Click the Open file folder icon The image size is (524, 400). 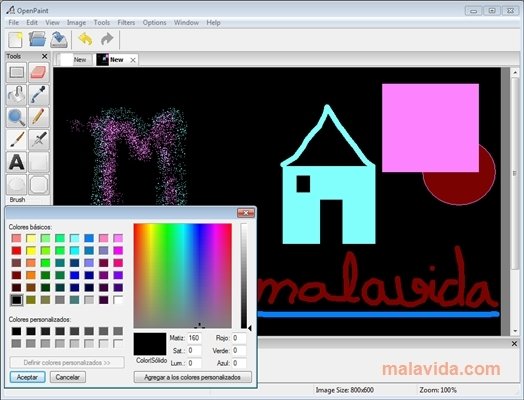[x=37, y=39]
